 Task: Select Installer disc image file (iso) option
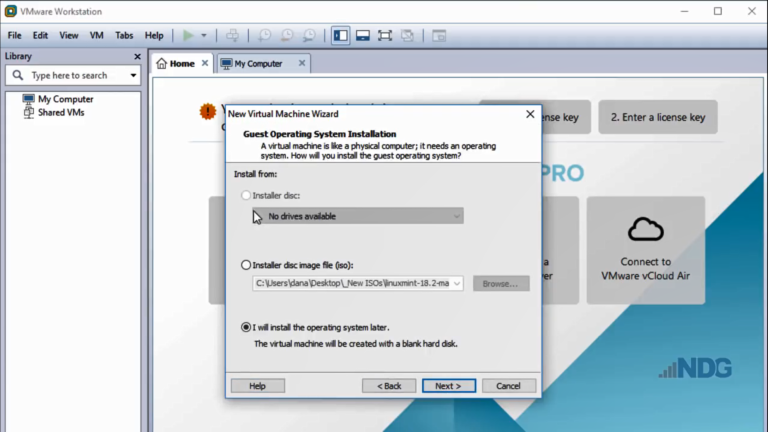click(246, 265)
